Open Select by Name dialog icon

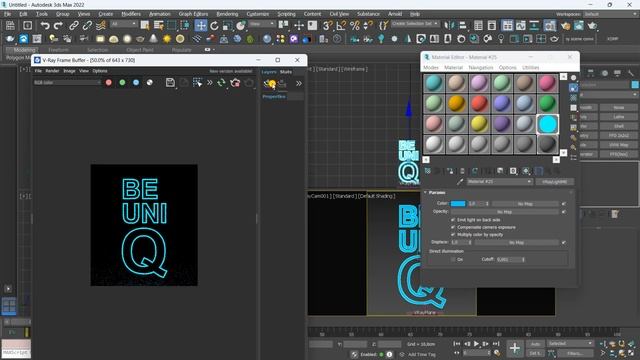(158, 26)
